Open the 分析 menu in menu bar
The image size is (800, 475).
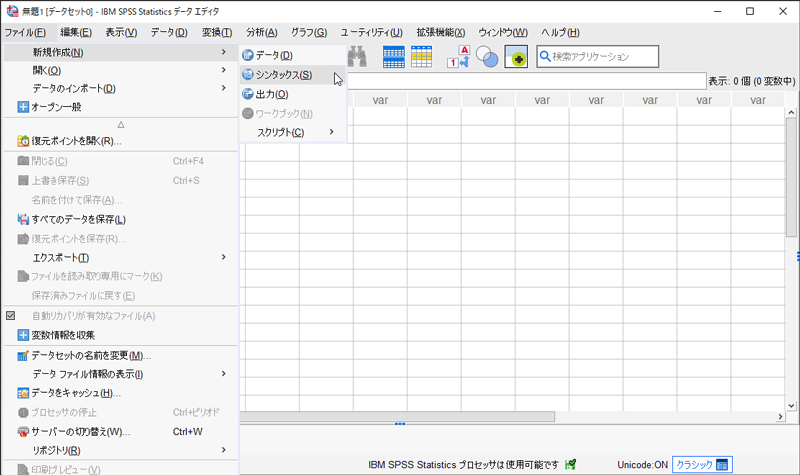pyautogui.click(x=262, y=33)
